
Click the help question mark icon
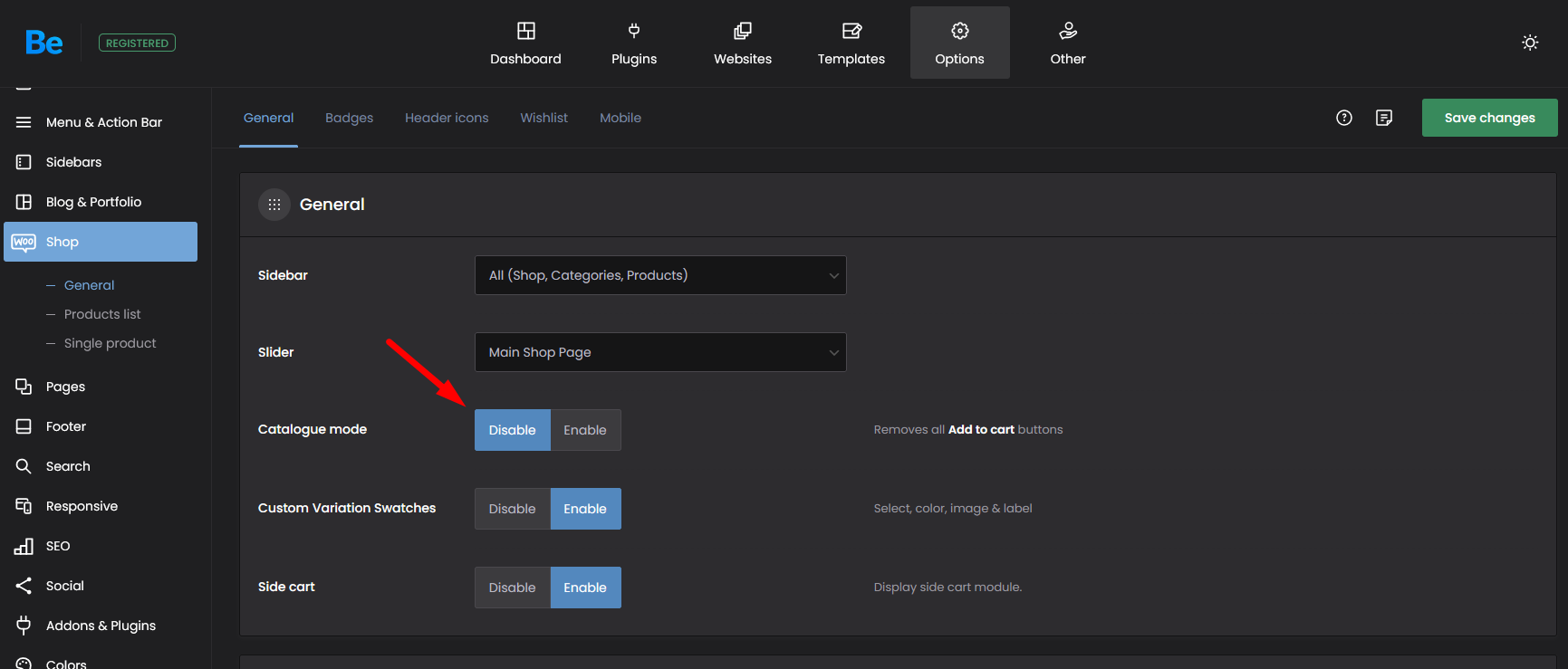tap(1344, 118)
